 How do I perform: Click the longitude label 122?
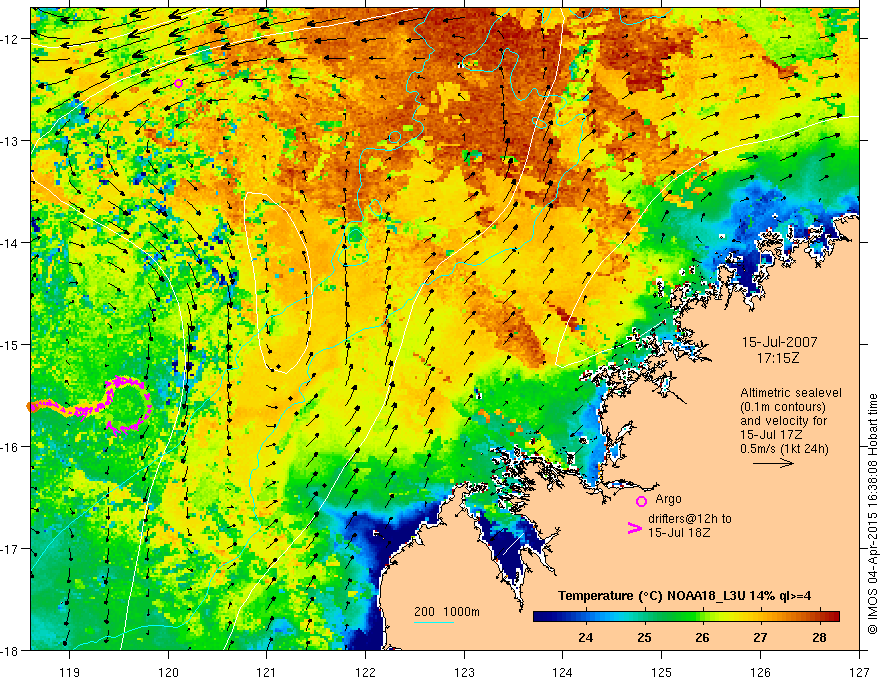click(365, 672)
